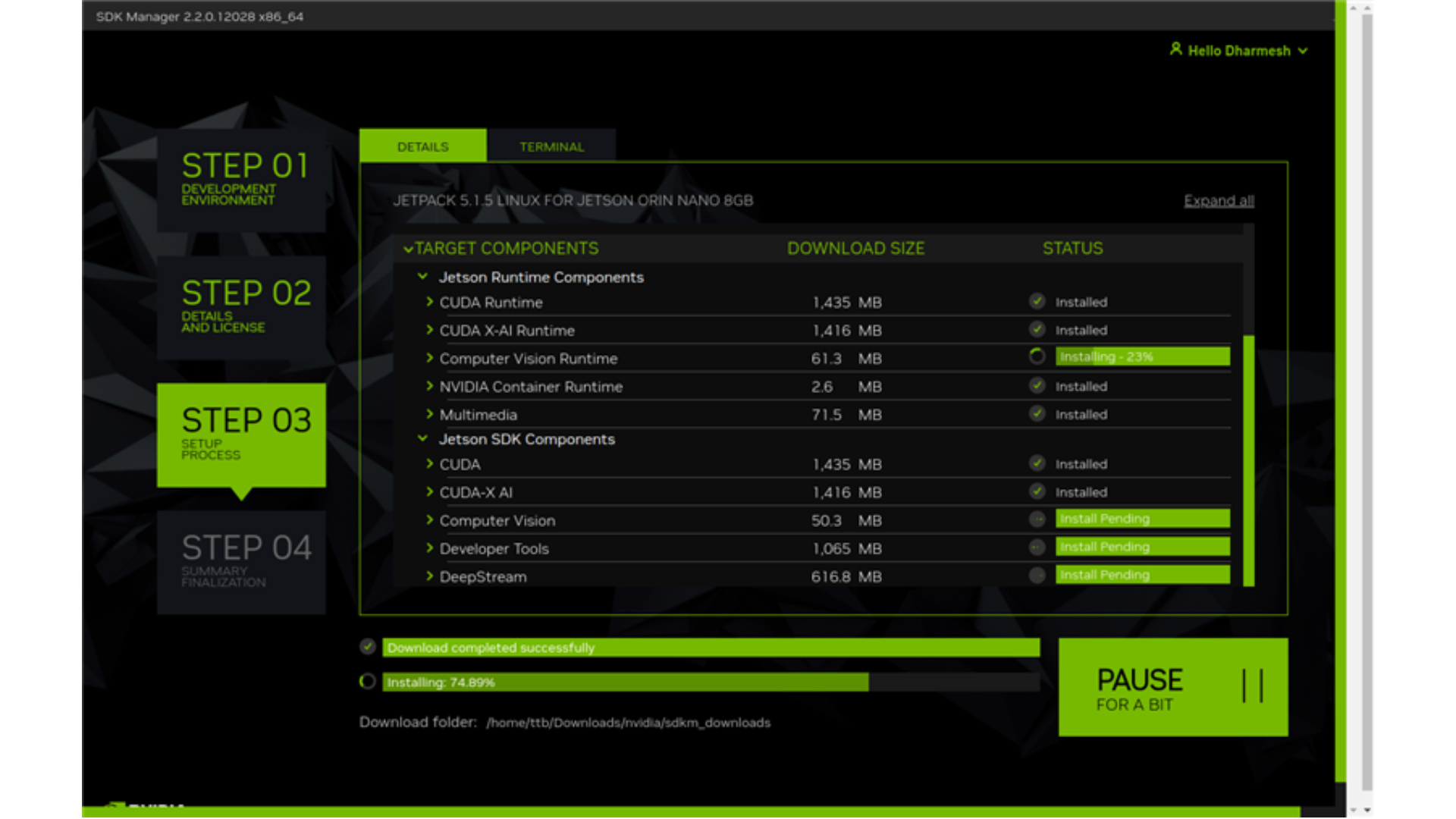Screen dimensions: 1456x819
Task: Open the Hello Dharmesh account dropdown
Action: click(1303, 51)
